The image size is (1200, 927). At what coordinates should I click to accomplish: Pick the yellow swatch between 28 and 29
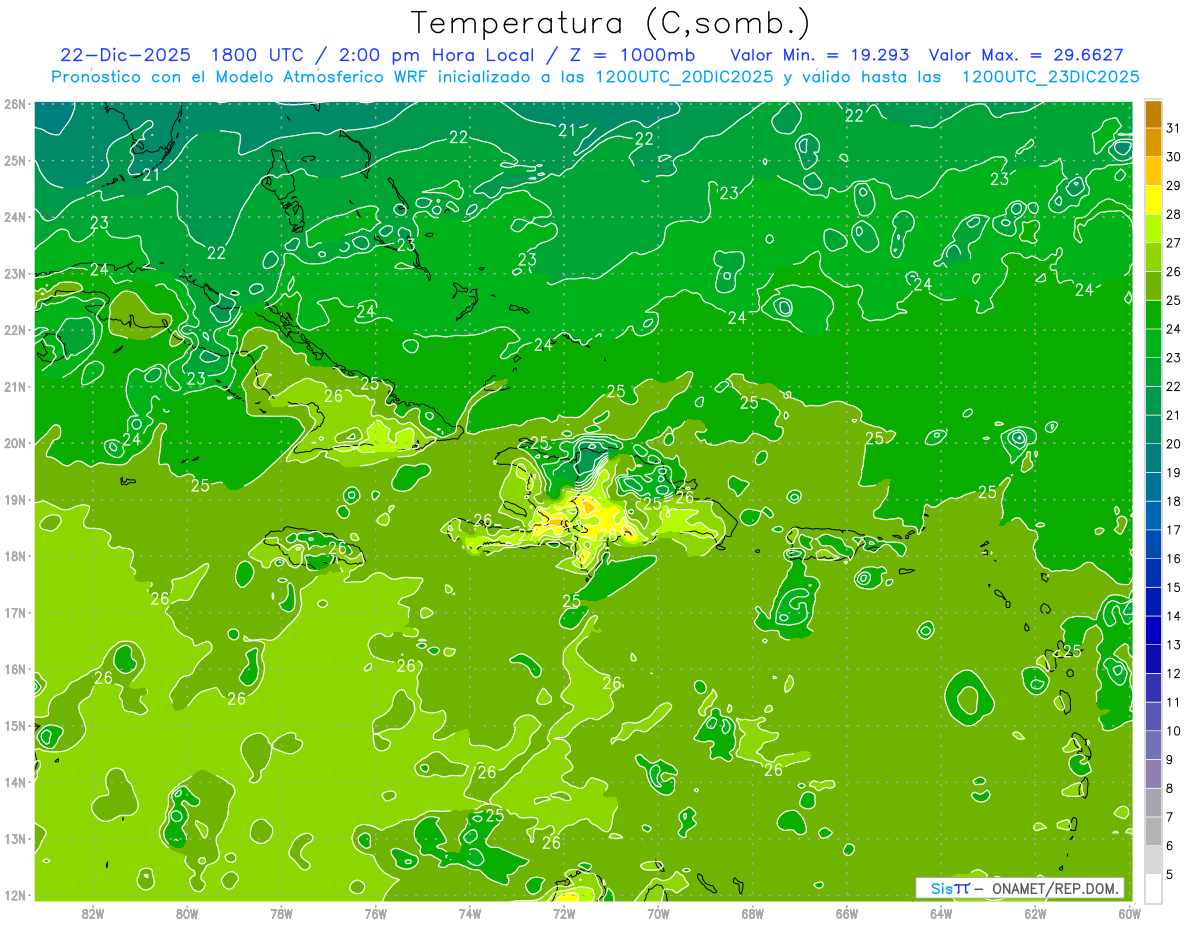[x=1153, y=200]
